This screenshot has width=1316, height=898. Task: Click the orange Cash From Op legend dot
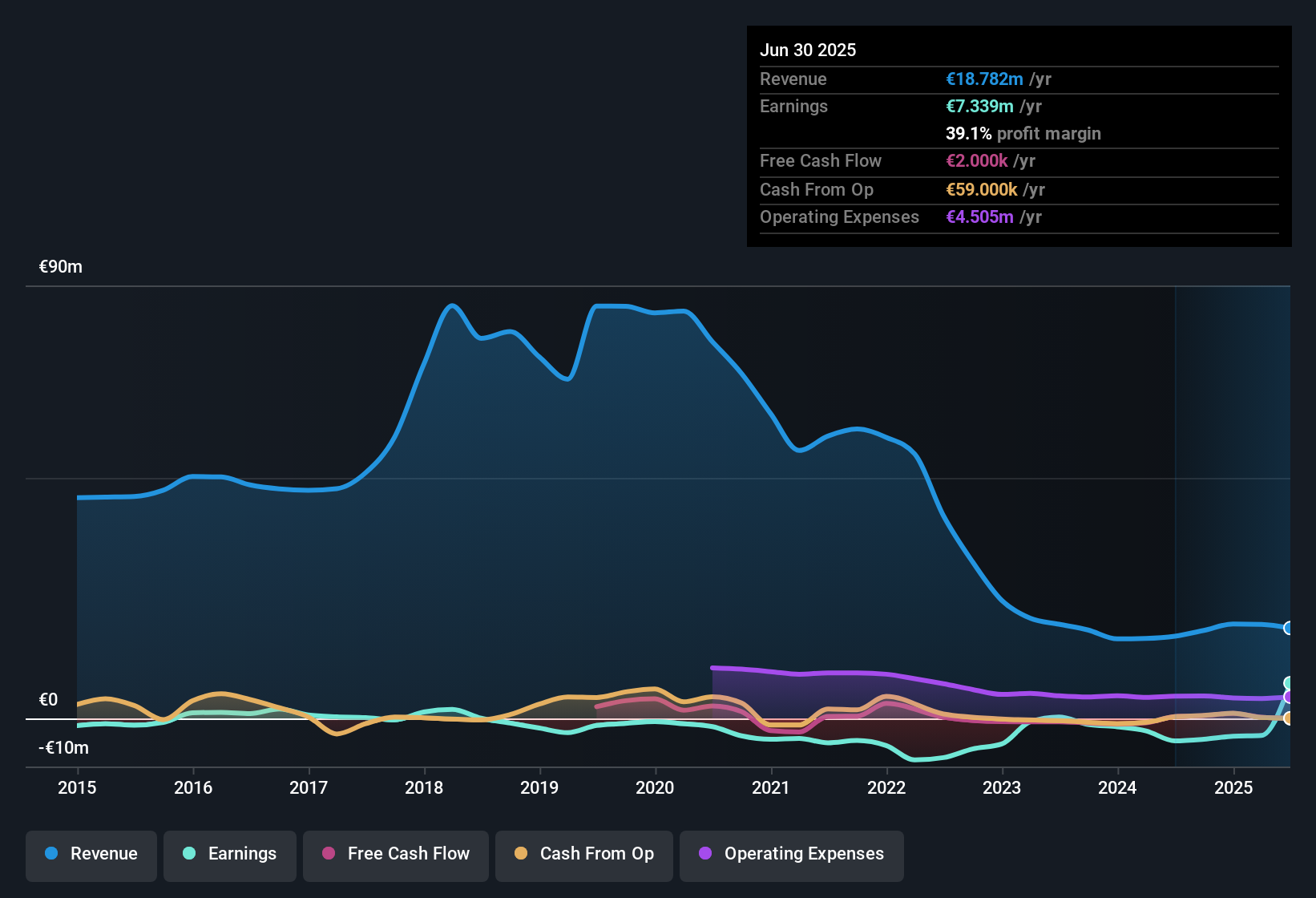coord(520,855)
